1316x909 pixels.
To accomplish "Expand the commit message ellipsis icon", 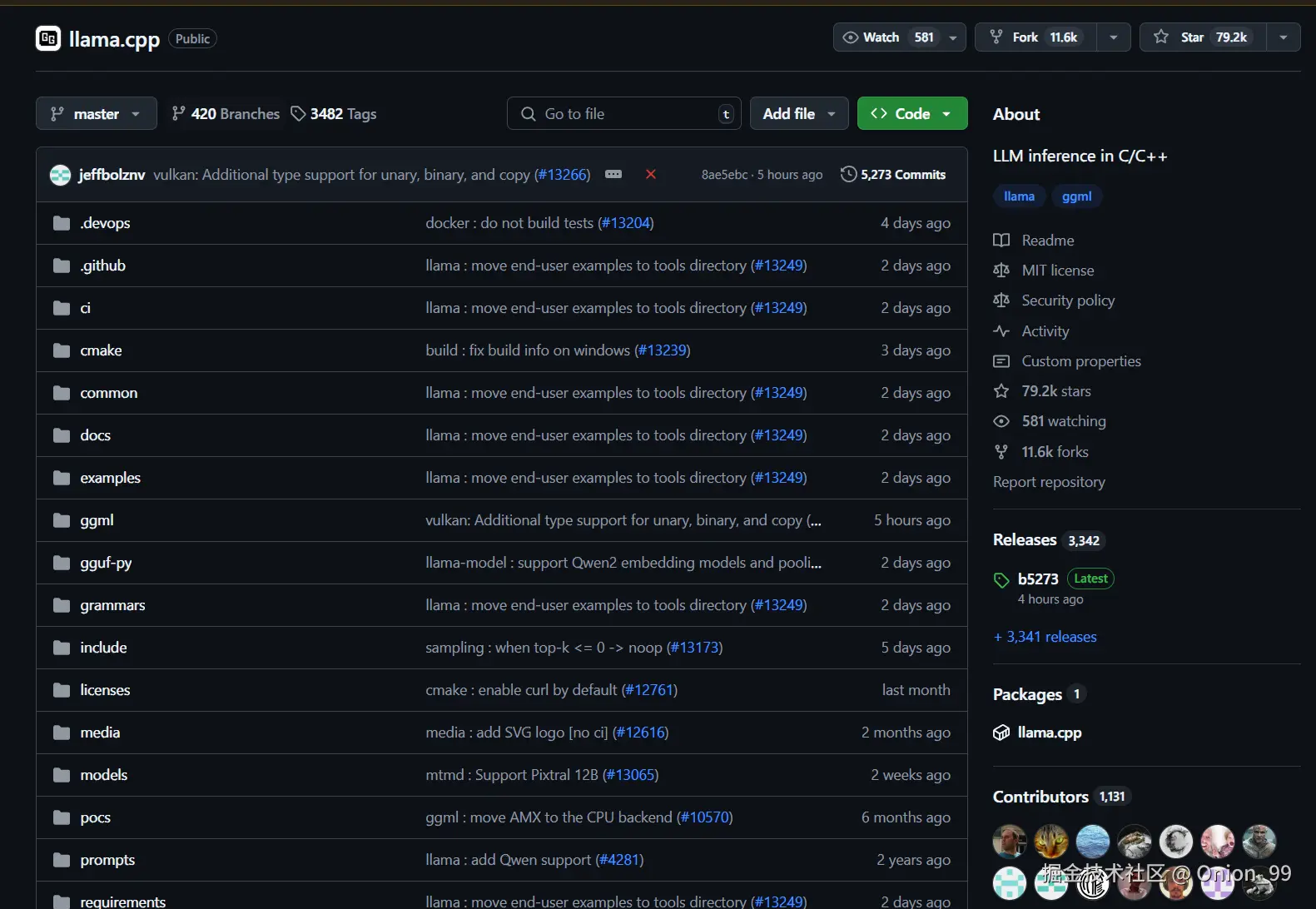I will click(613, 174).
